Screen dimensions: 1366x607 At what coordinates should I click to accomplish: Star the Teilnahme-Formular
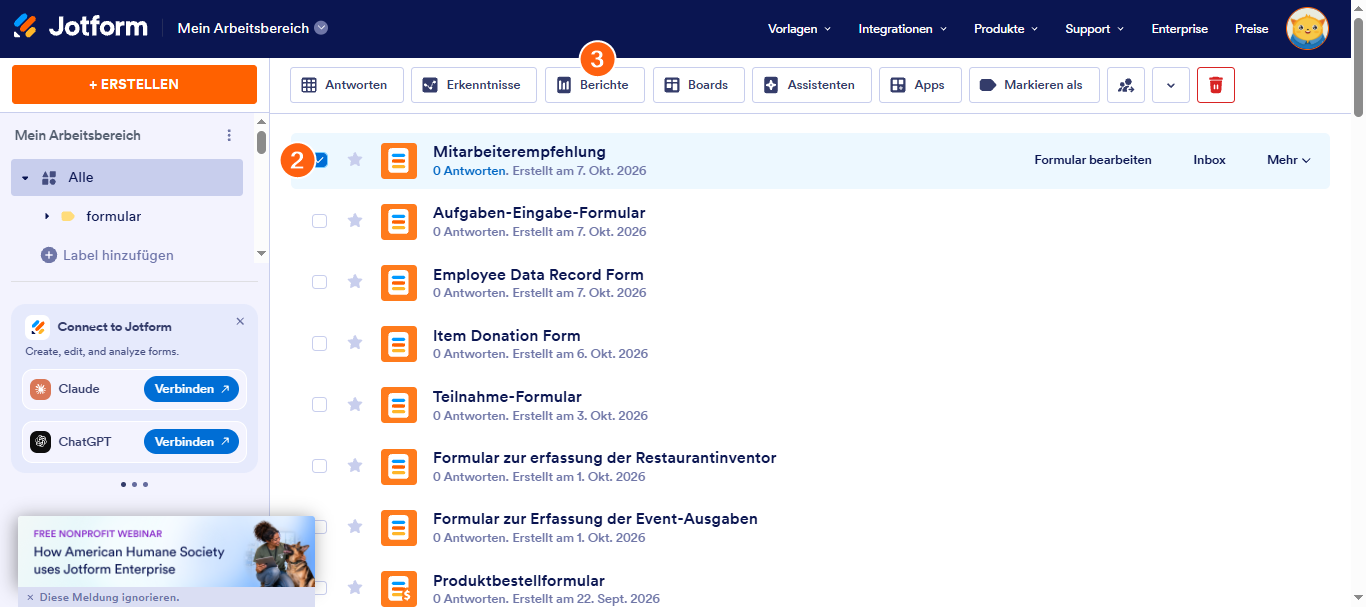355,404
